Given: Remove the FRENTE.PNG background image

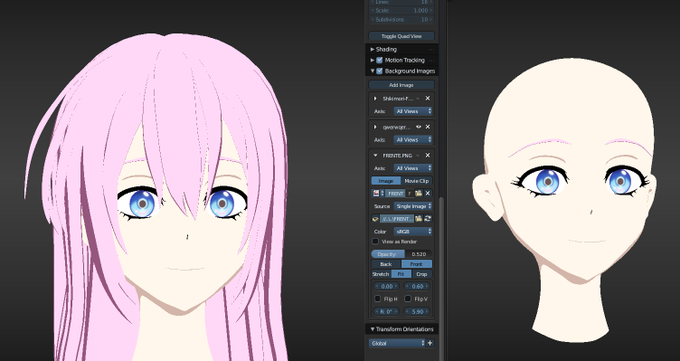Looking at the screenshot, I should coord(428,155).
